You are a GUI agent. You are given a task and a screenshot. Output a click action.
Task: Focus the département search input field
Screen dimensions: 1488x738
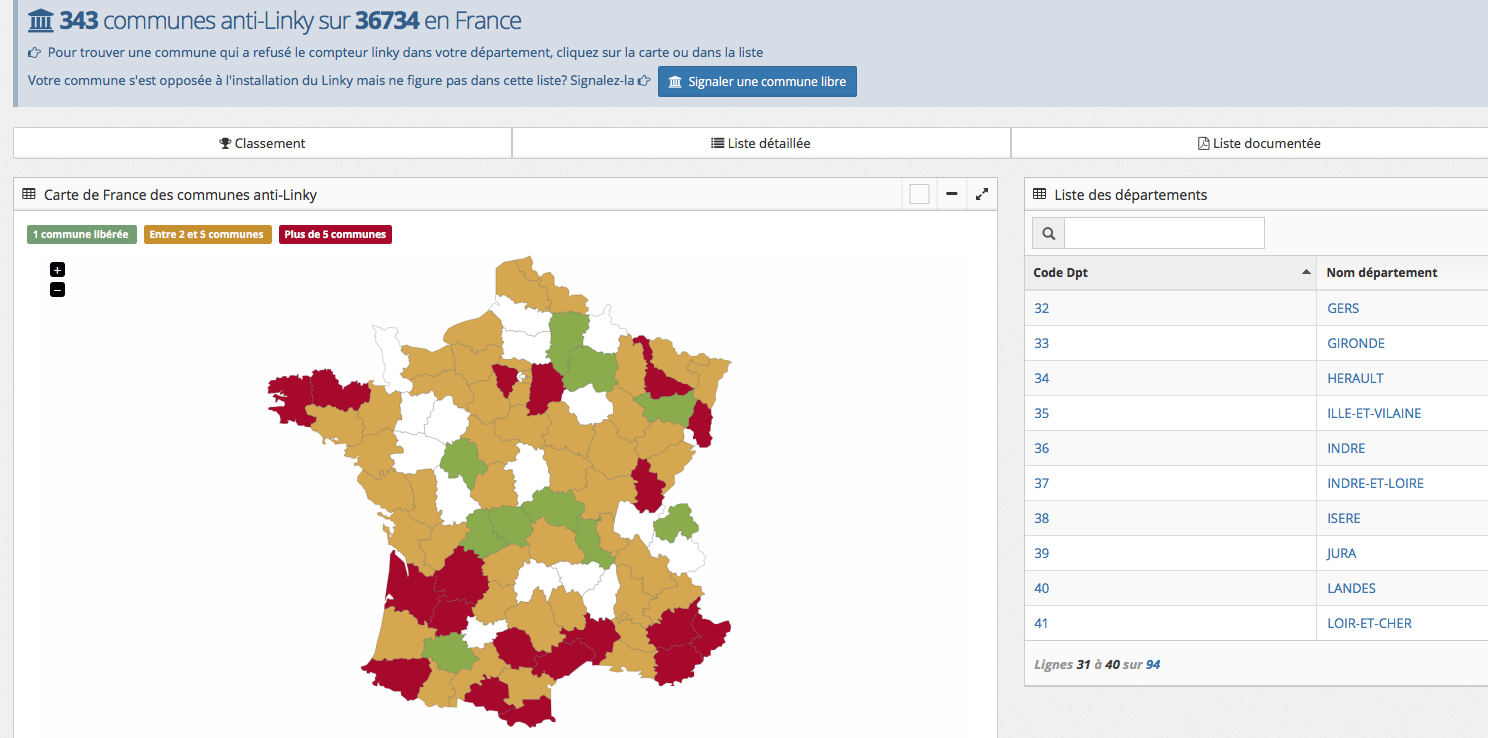click(x=1164, y=233)
